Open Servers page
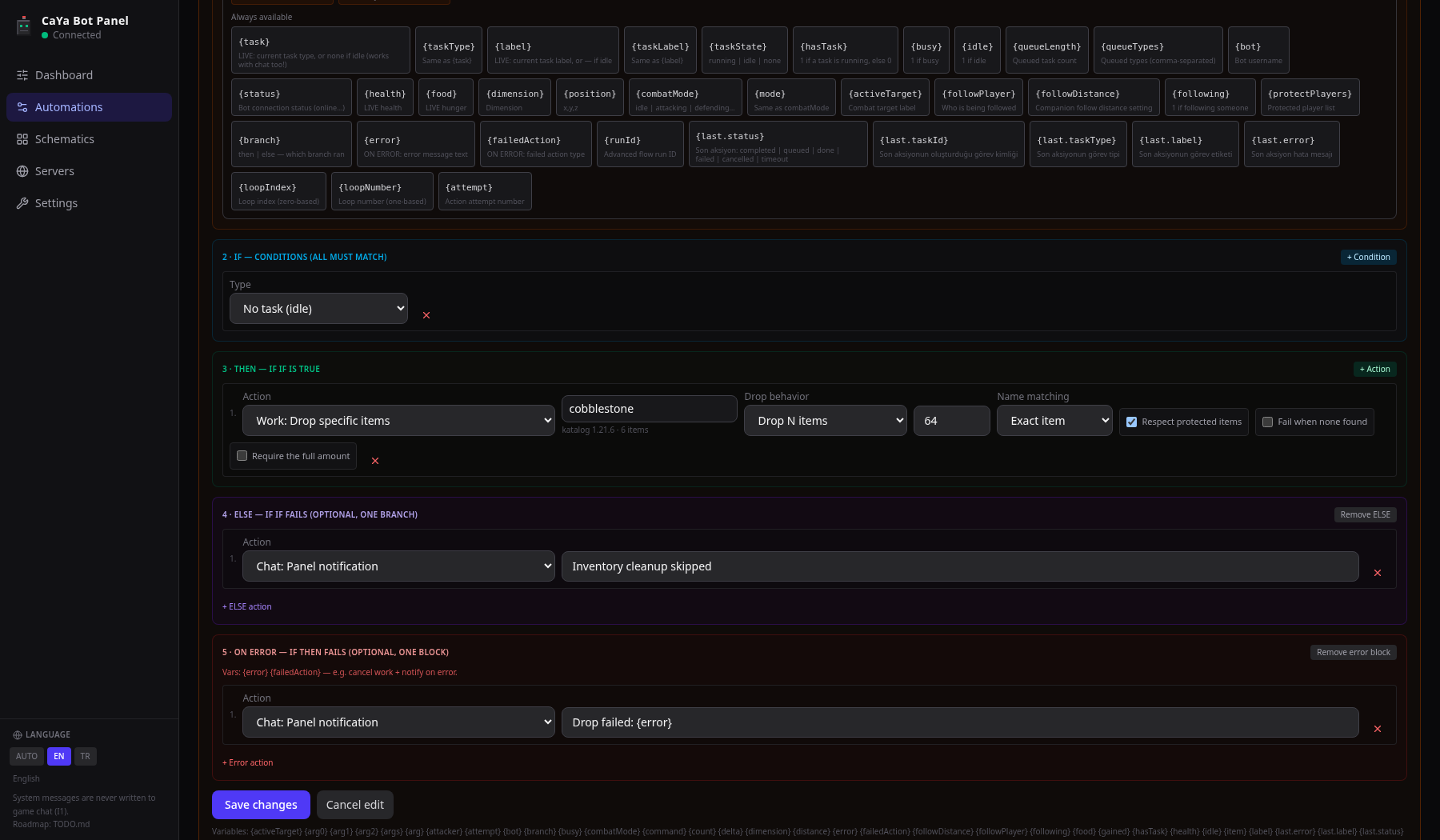 [89, 171]
